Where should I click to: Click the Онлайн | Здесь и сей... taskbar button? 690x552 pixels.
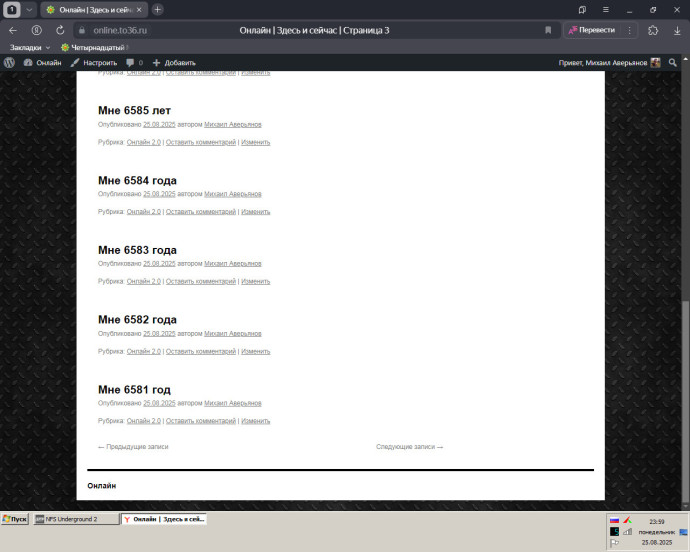(x=164, y=519)
